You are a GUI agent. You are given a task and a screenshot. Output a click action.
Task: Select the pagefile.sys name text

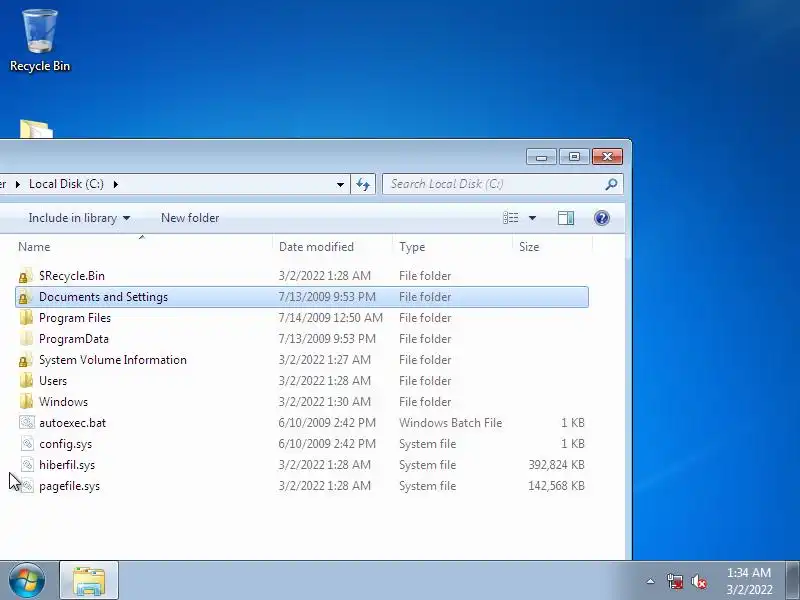(69, 486)
